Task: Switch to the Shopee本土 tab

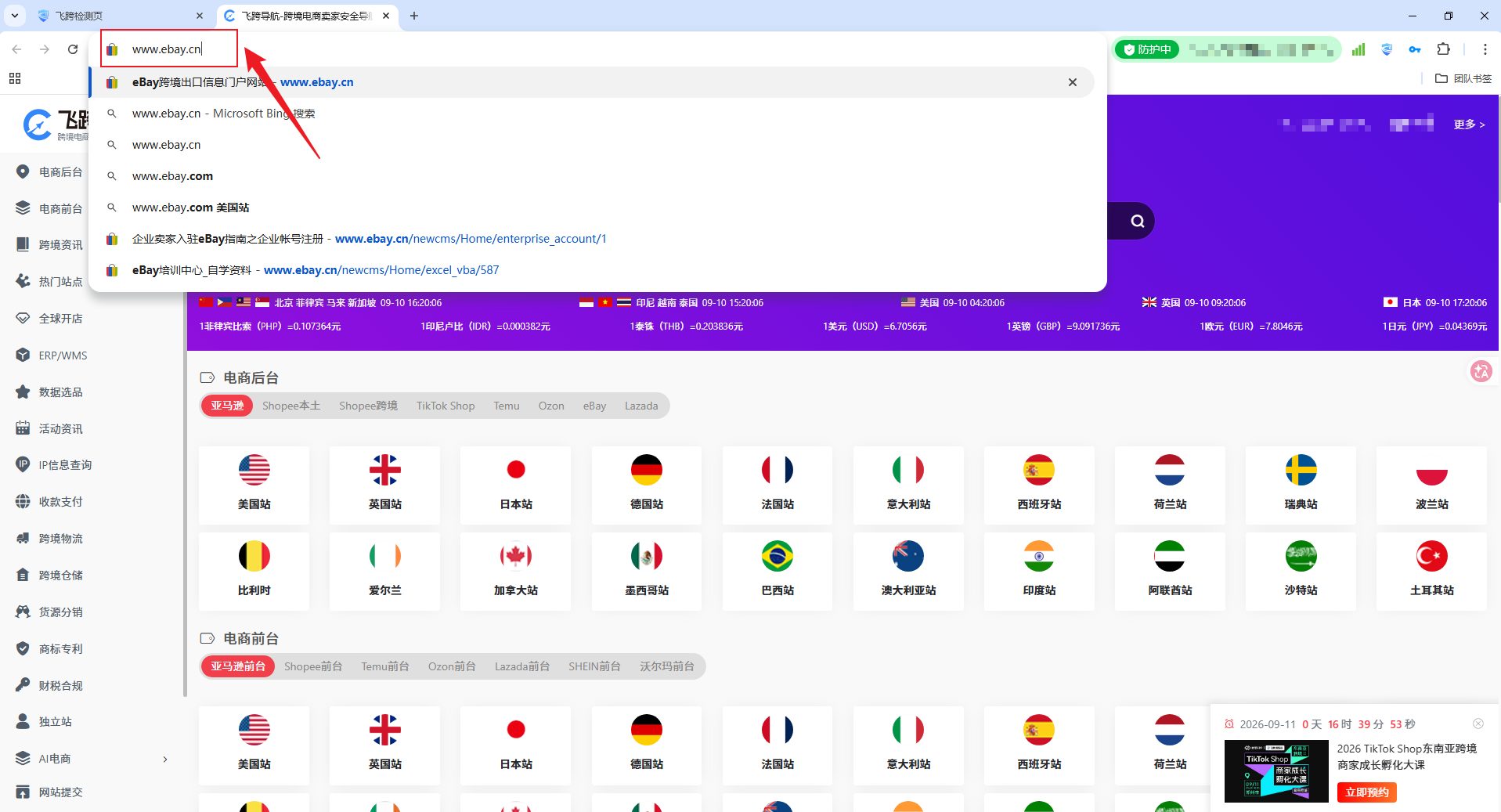Action: click(291, 406)
